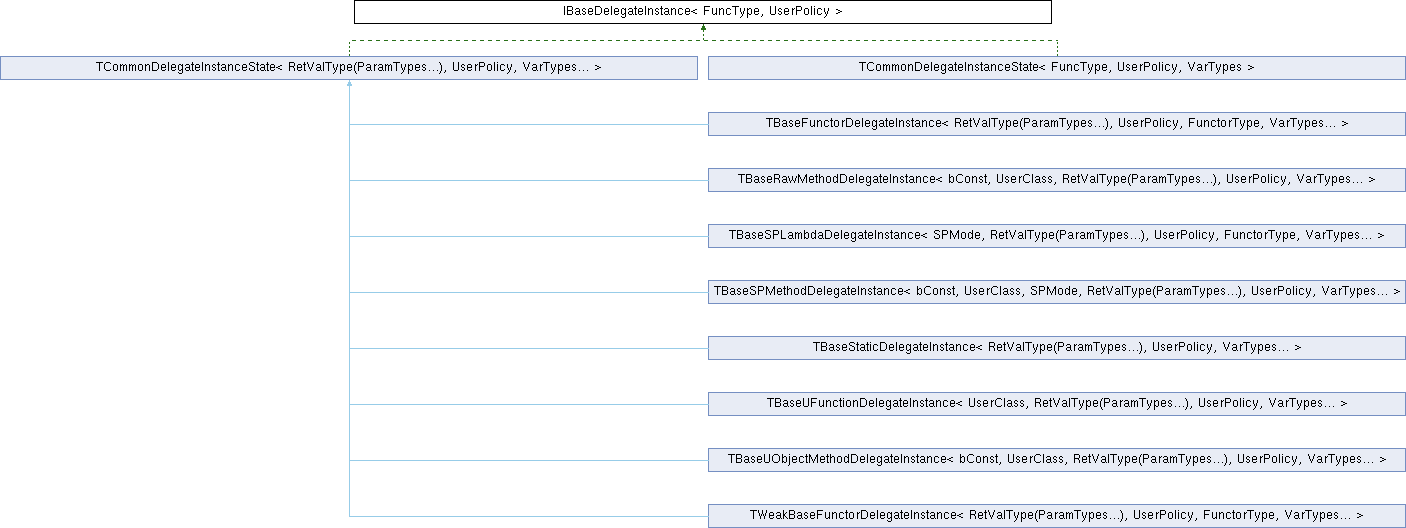Open the TBaseFunctorDelegateInstance class node

click(x=1056, y=124)
